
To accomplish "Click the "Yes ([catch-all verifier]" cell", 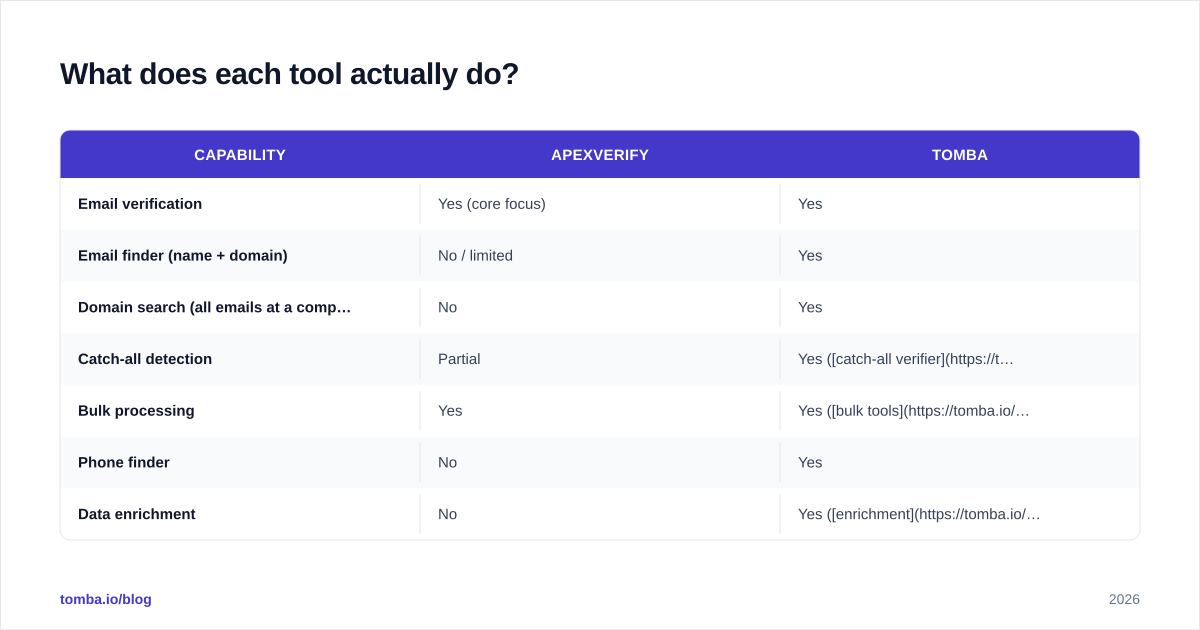I will click(x=906, y=359).
